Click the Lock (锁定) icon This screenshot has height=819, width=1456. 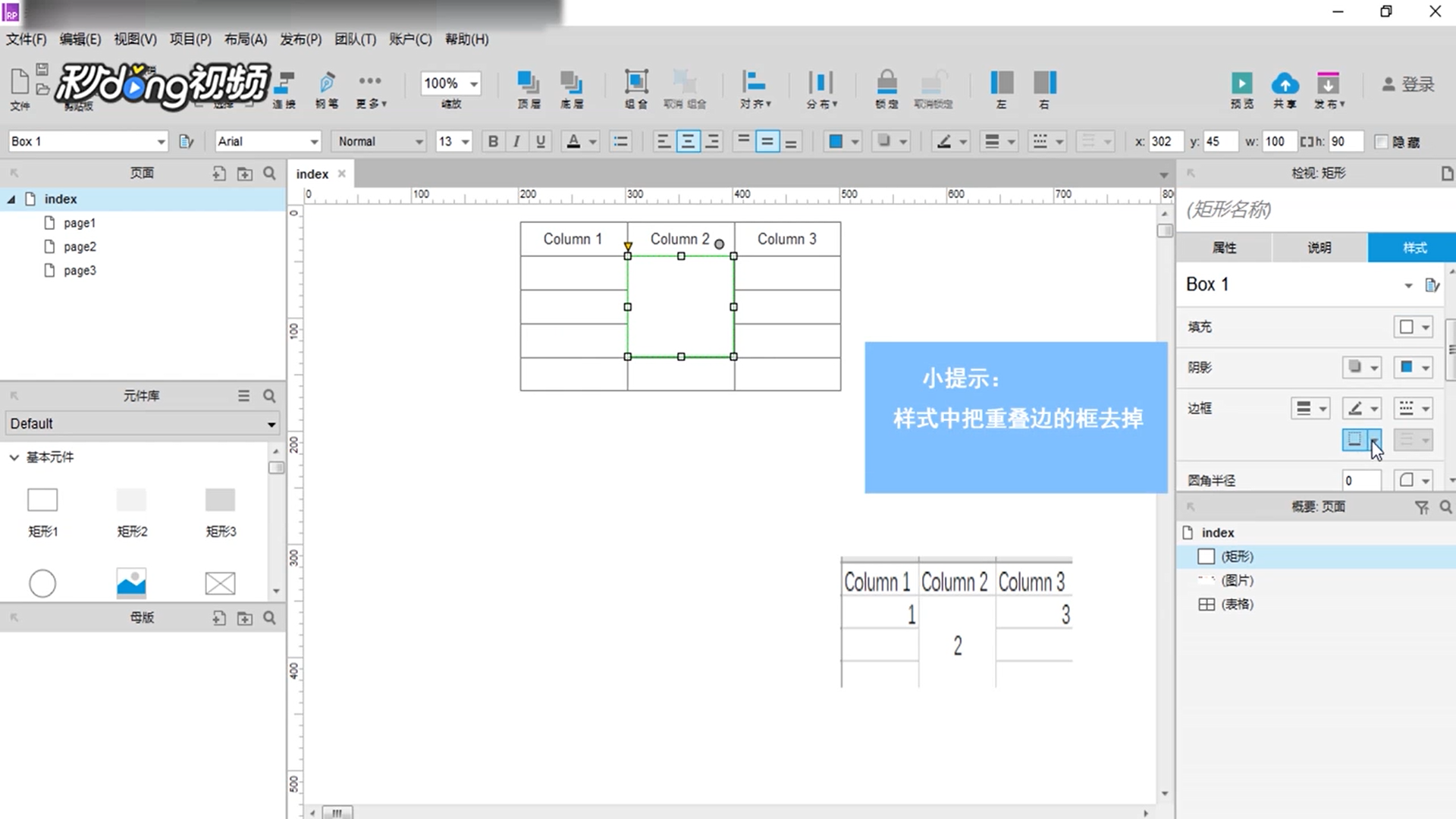point(886,82)
